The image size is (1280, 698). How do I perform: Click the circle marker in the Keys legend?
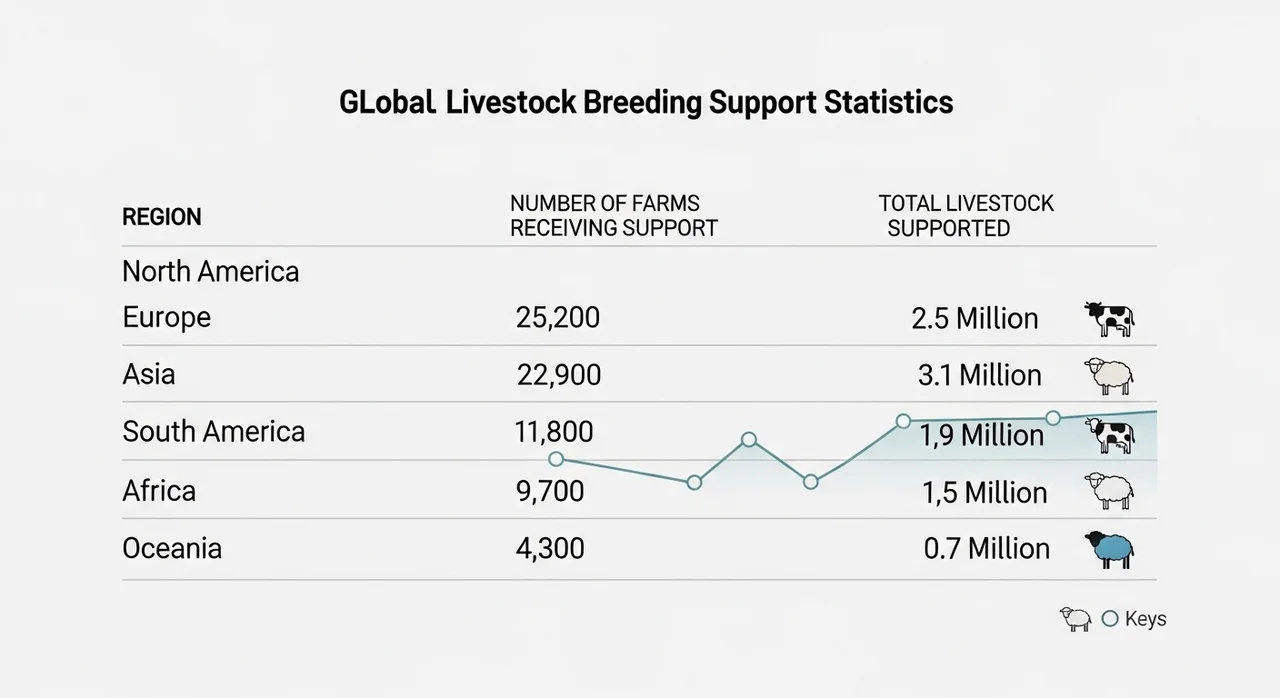point(1109,619)
